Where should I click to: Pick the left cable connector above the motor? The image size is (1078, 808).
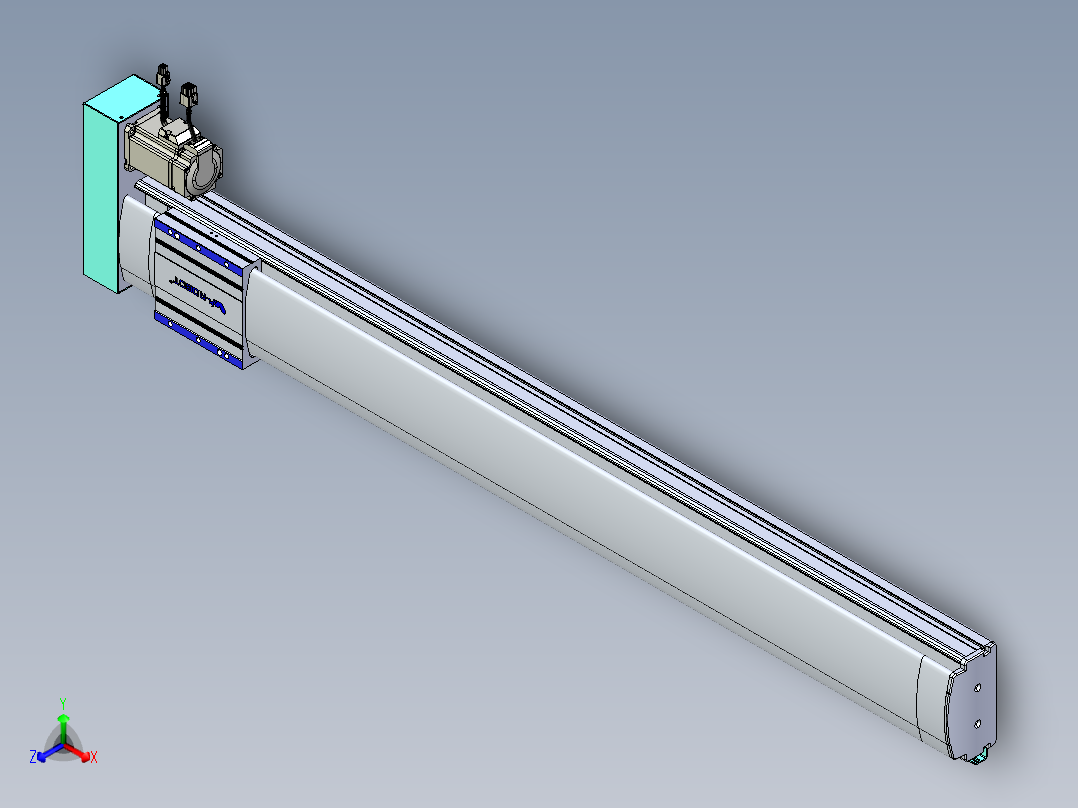point(163,75)
